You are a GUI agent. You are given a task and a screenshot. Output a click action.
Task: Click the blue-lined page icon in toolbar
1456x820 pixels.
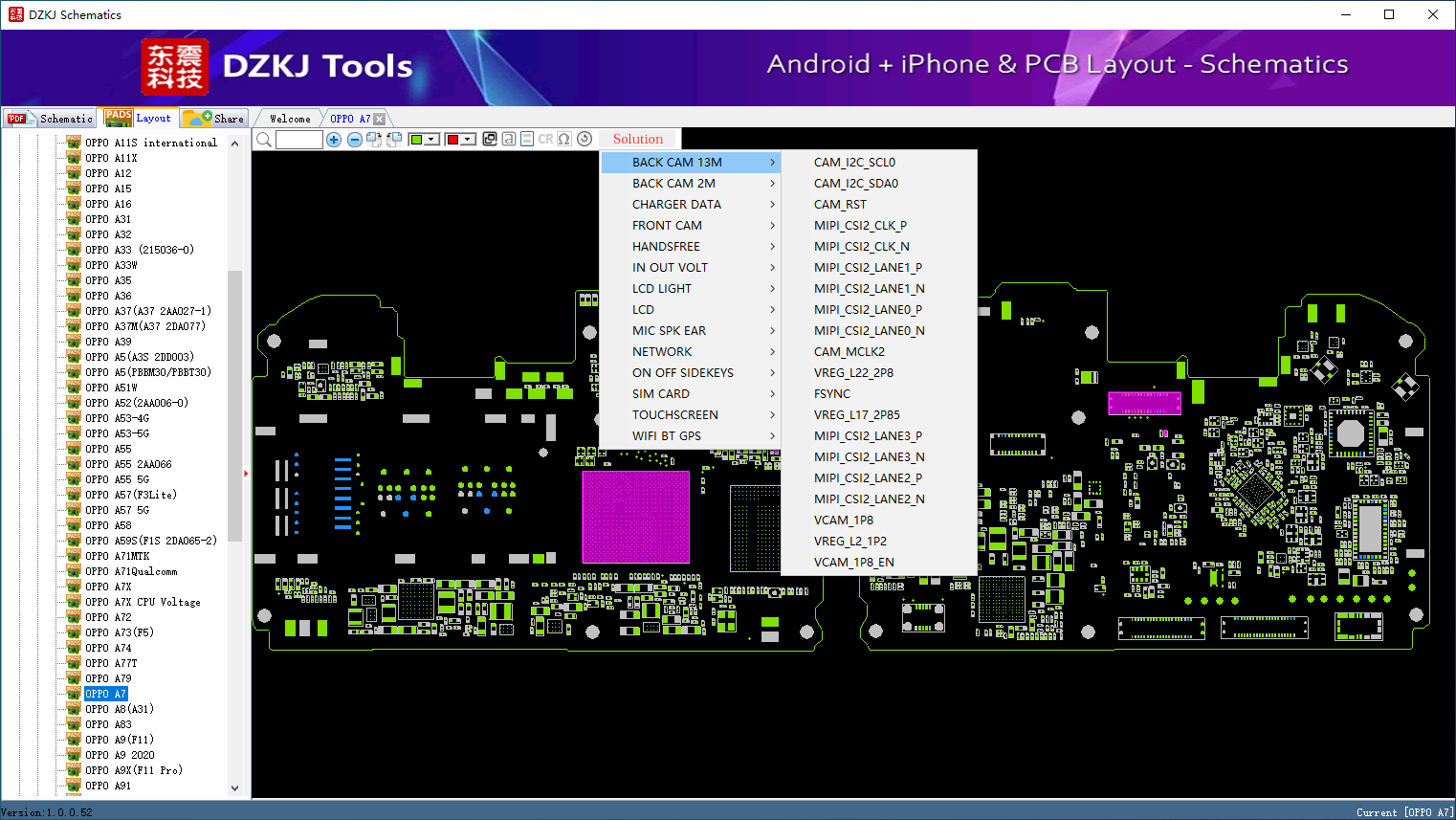click(x=527, y=139)
